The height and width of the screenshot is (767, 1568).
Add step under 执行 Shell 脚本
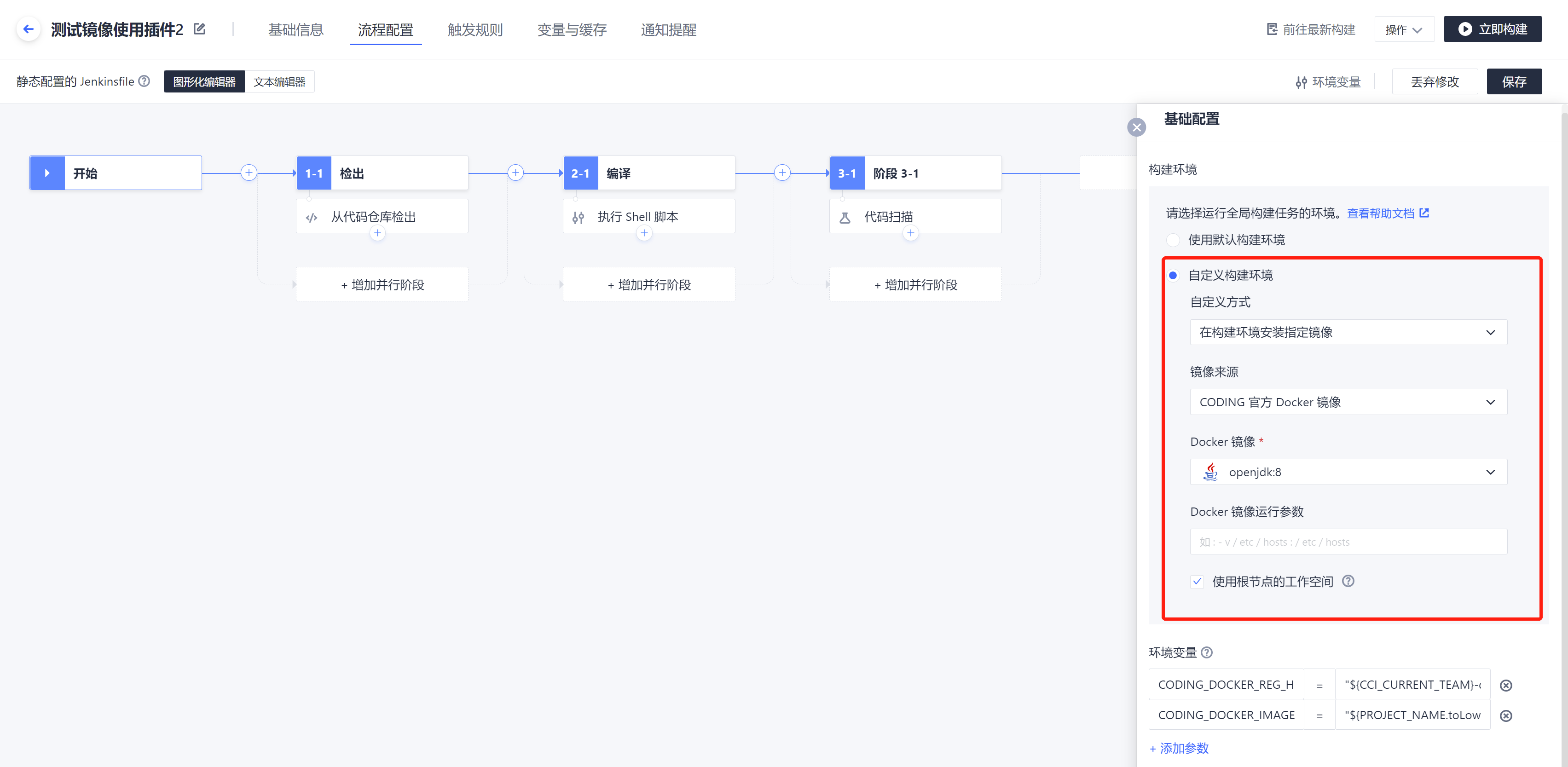[644, 233]
